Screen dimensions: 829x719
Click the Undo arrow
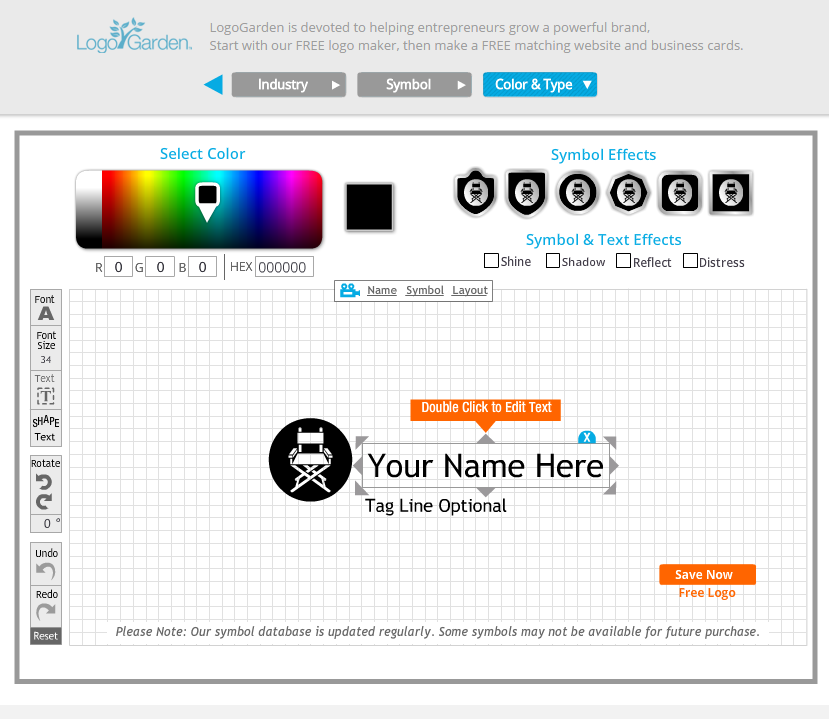point(46,571)
